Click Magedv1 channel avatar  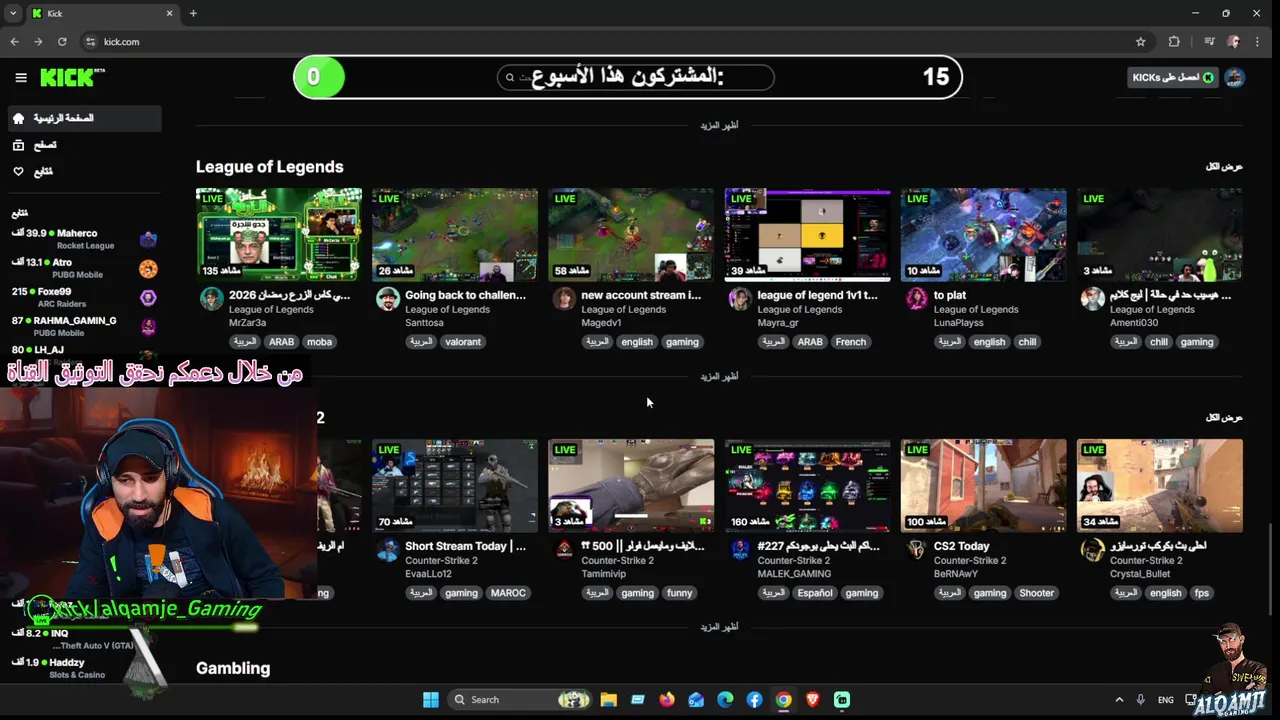coord(564,299)
